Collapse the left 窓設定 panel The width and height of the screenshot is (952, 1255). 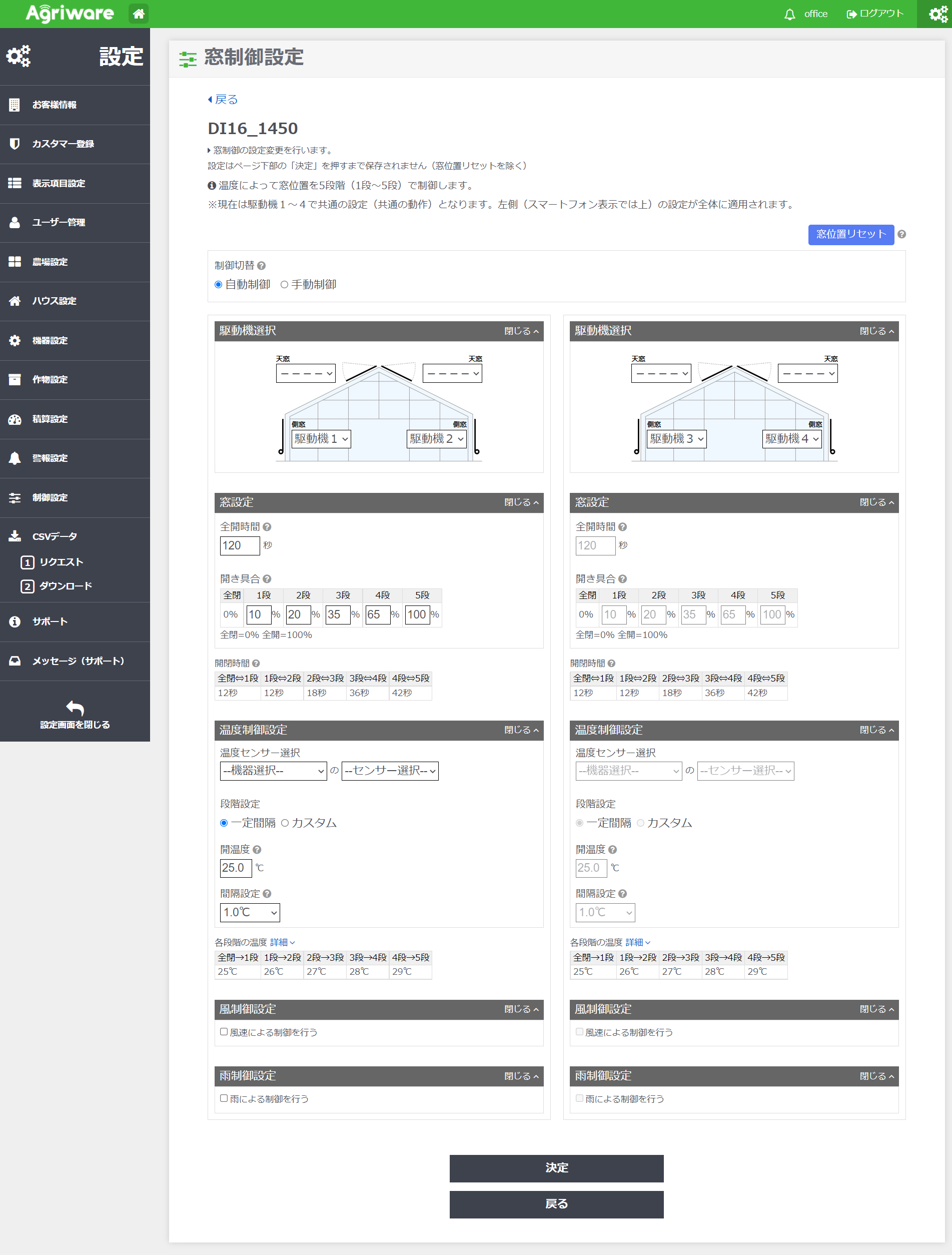521,503
